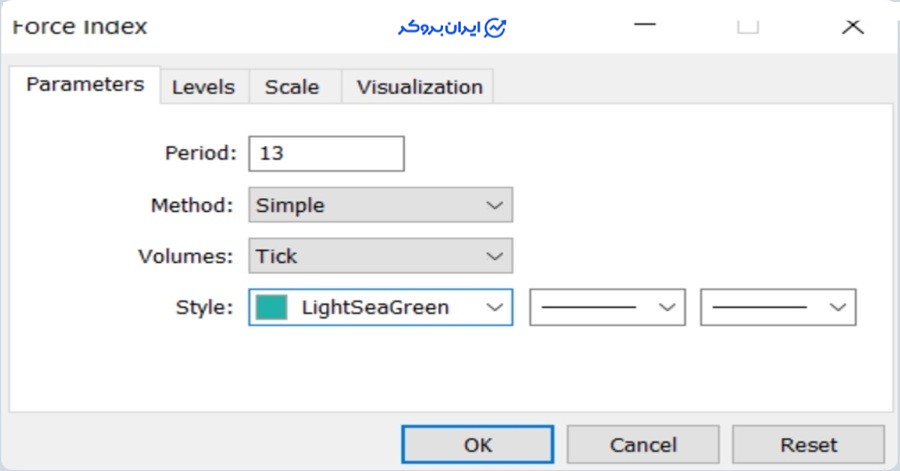This screenshot has height=471, width=900.
Task: Click the chevron of the LightSeaGreen dropdown
Action: click(494, 308)
